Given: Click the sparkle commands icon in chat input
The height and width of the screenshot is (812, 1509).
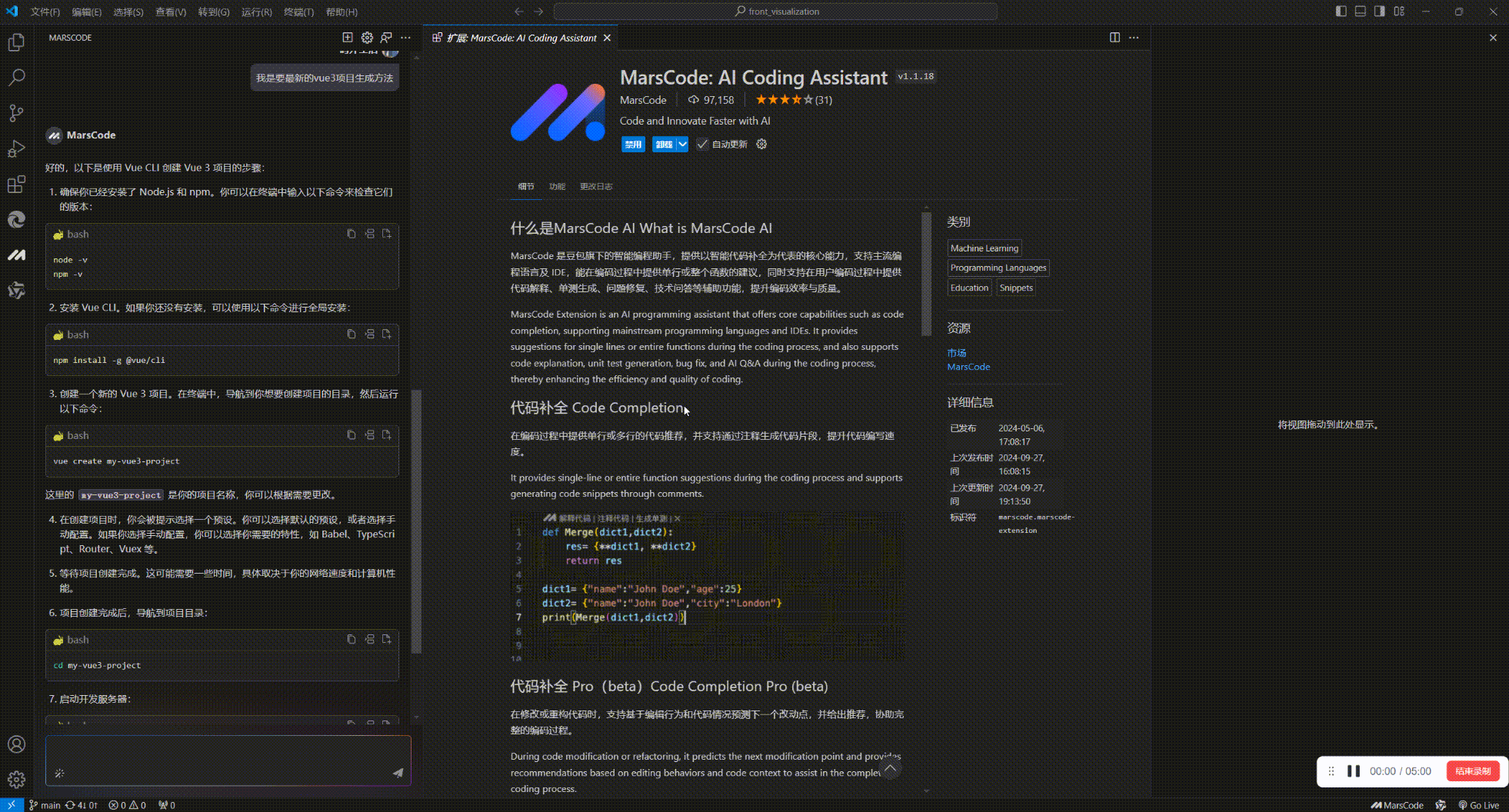Looking at the screenshot, I should tap(60, 773).
